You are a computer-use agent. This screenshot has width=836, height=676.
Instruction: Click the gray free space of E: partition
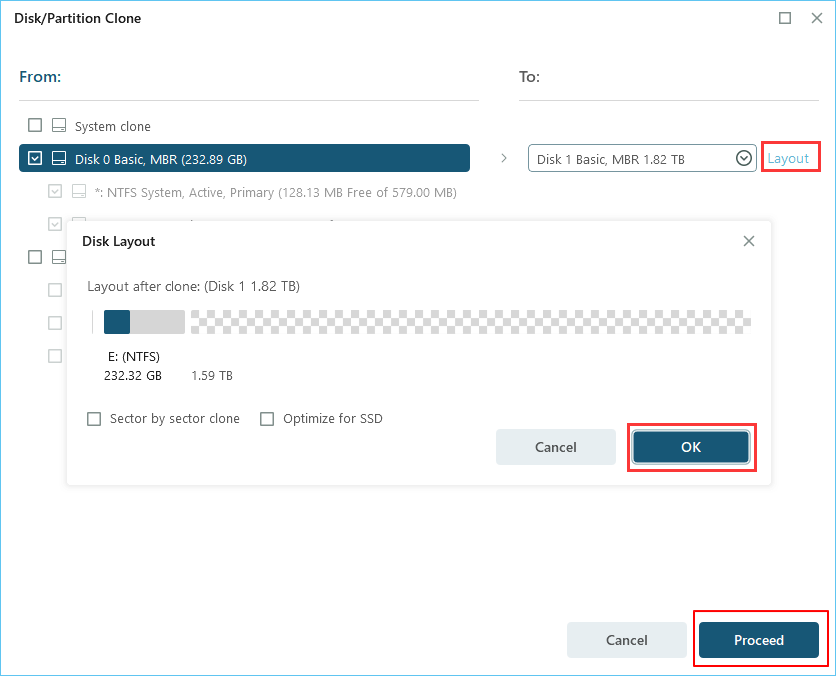tap(157, 322)
